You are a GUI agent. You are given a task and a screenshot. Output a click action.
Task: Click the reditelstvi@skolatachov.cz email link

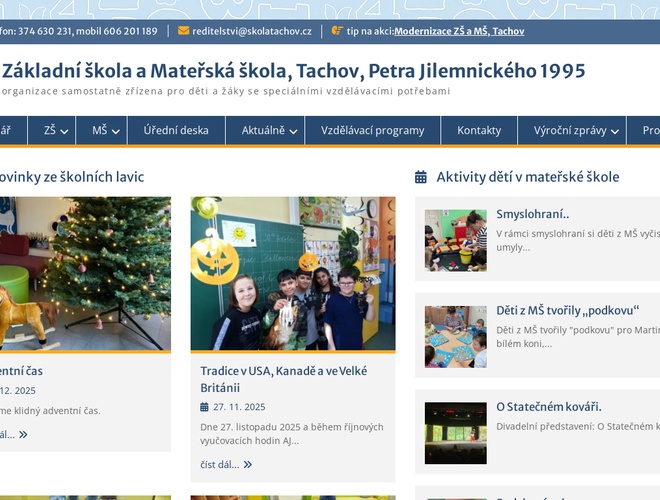(252, 31)
